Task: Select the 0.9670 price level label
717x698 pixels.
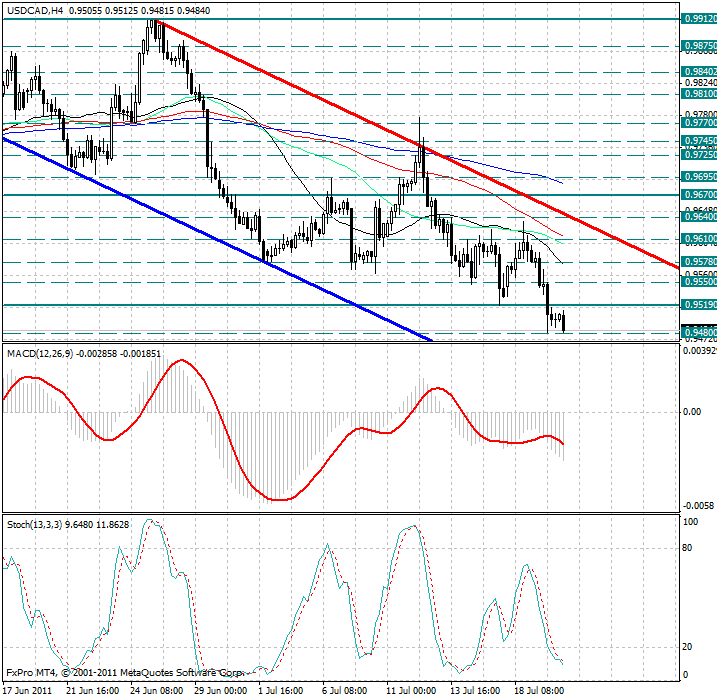Action: pos(699,194)
